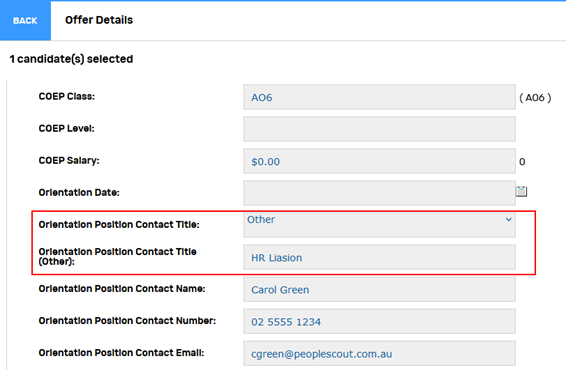
Task: Click the COEP Level label
Action: coord(66,129)
